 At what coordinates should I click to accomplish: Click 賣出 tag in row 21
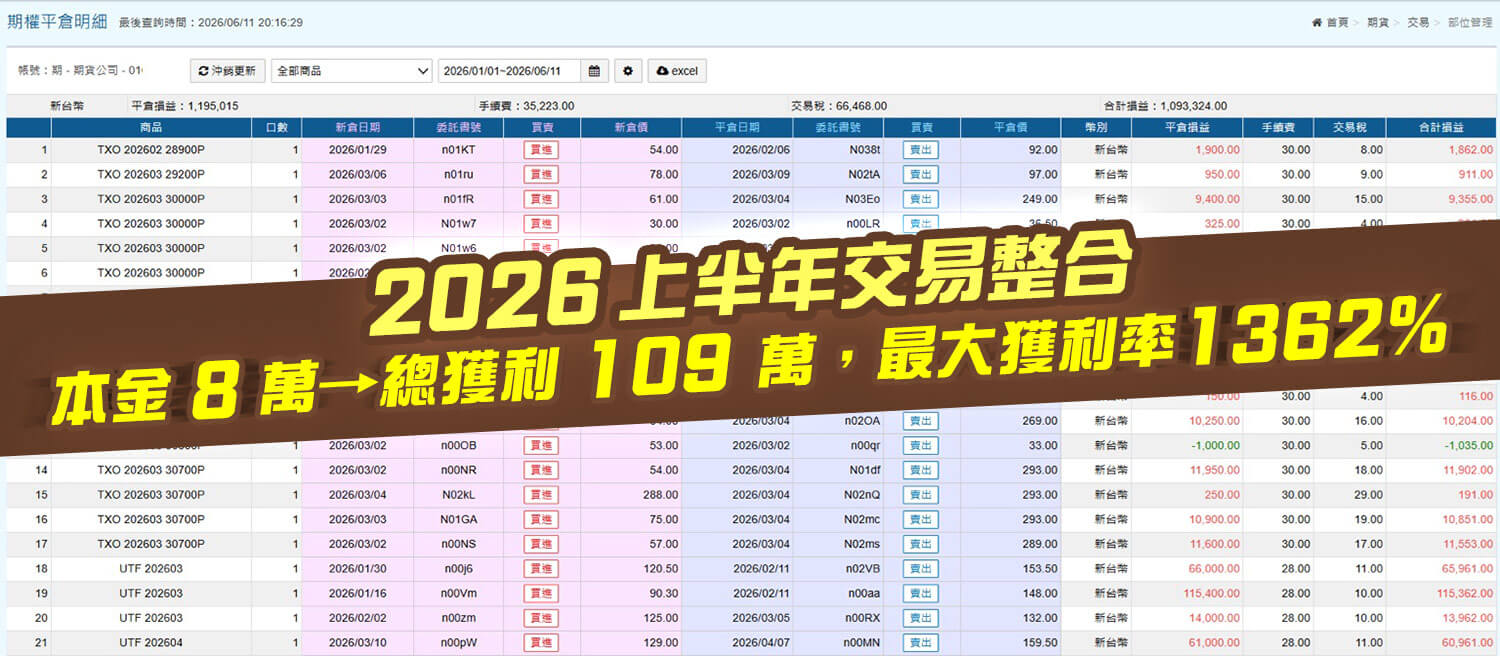(x=921, y=643)
